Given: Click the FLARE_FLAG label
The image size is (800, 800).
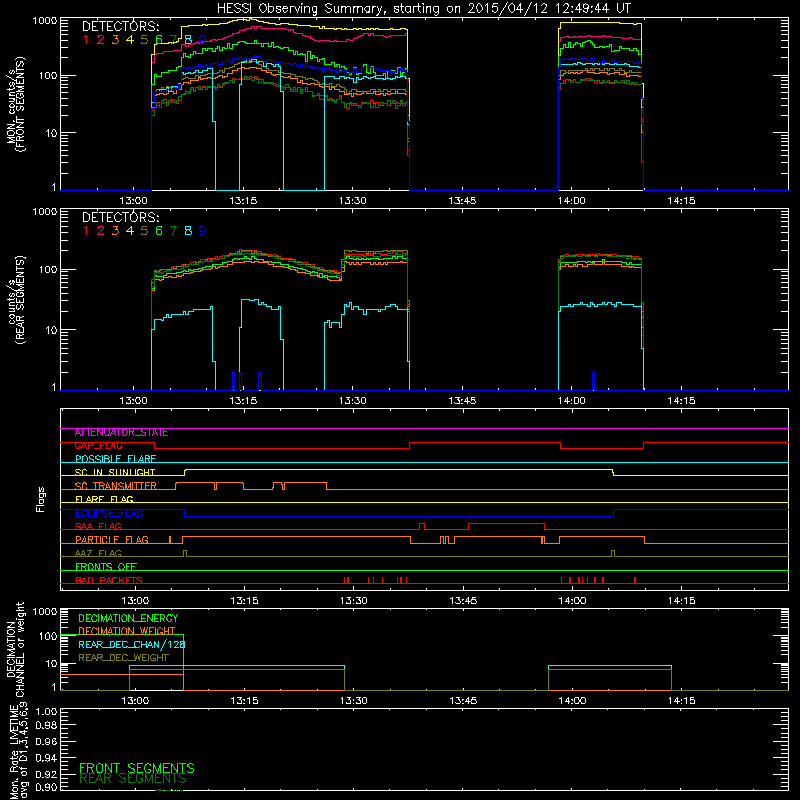Looking at the screenshot, I should point(104,499).
